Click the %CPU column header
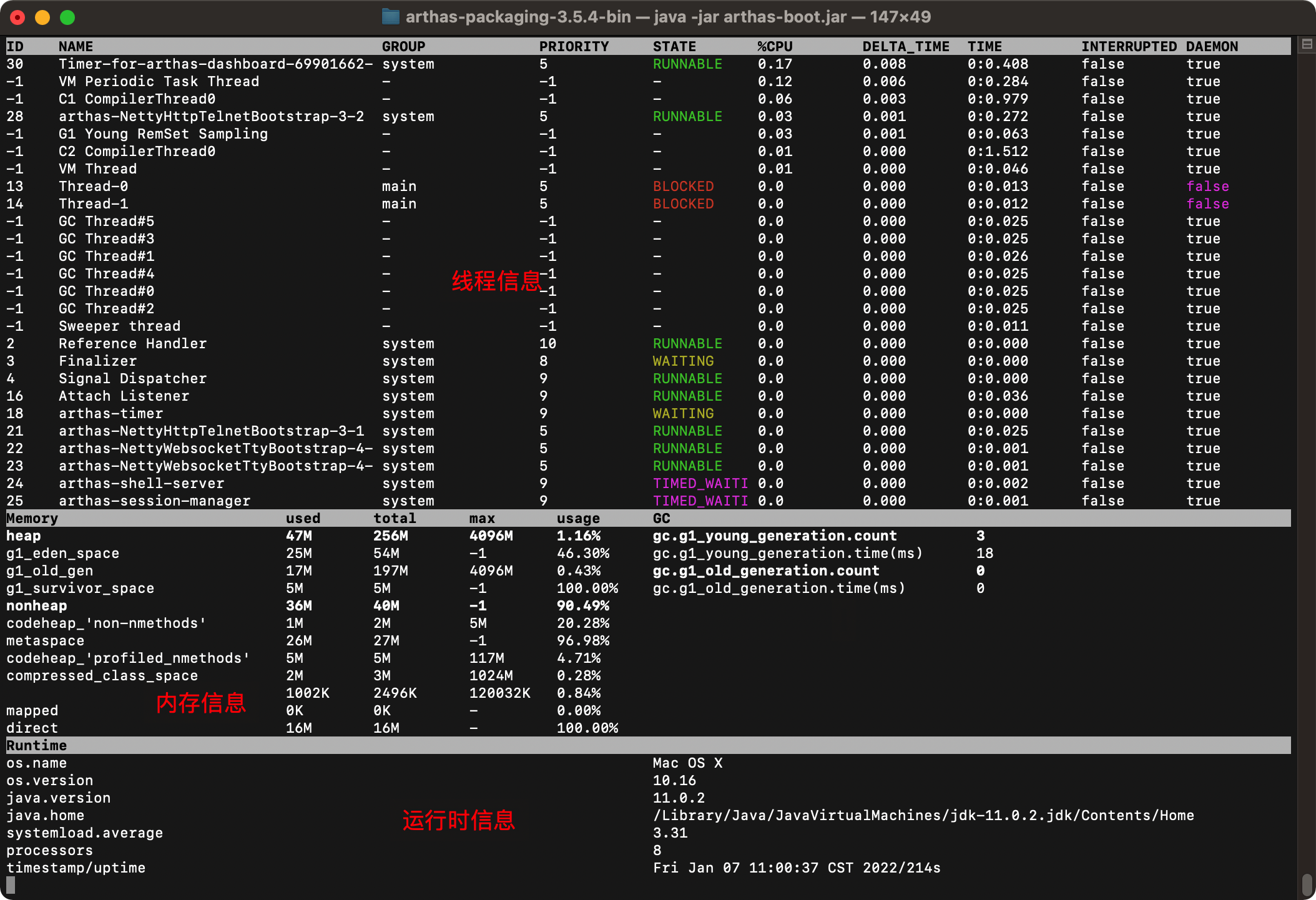Screen dimensions: 1316x900 coord(775,46)
